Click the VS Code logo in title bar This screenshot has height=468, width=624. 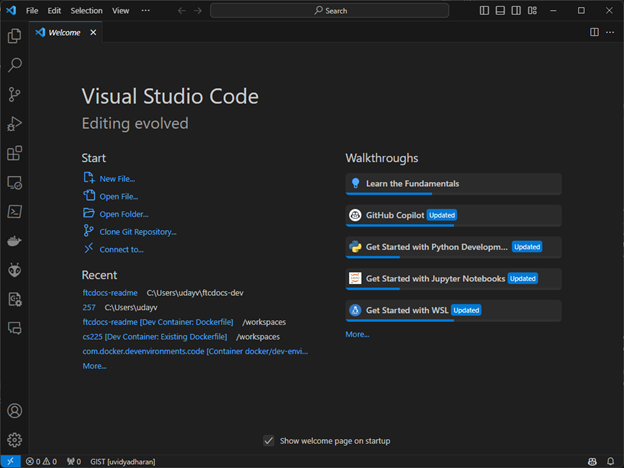click(x=11, y=10)
